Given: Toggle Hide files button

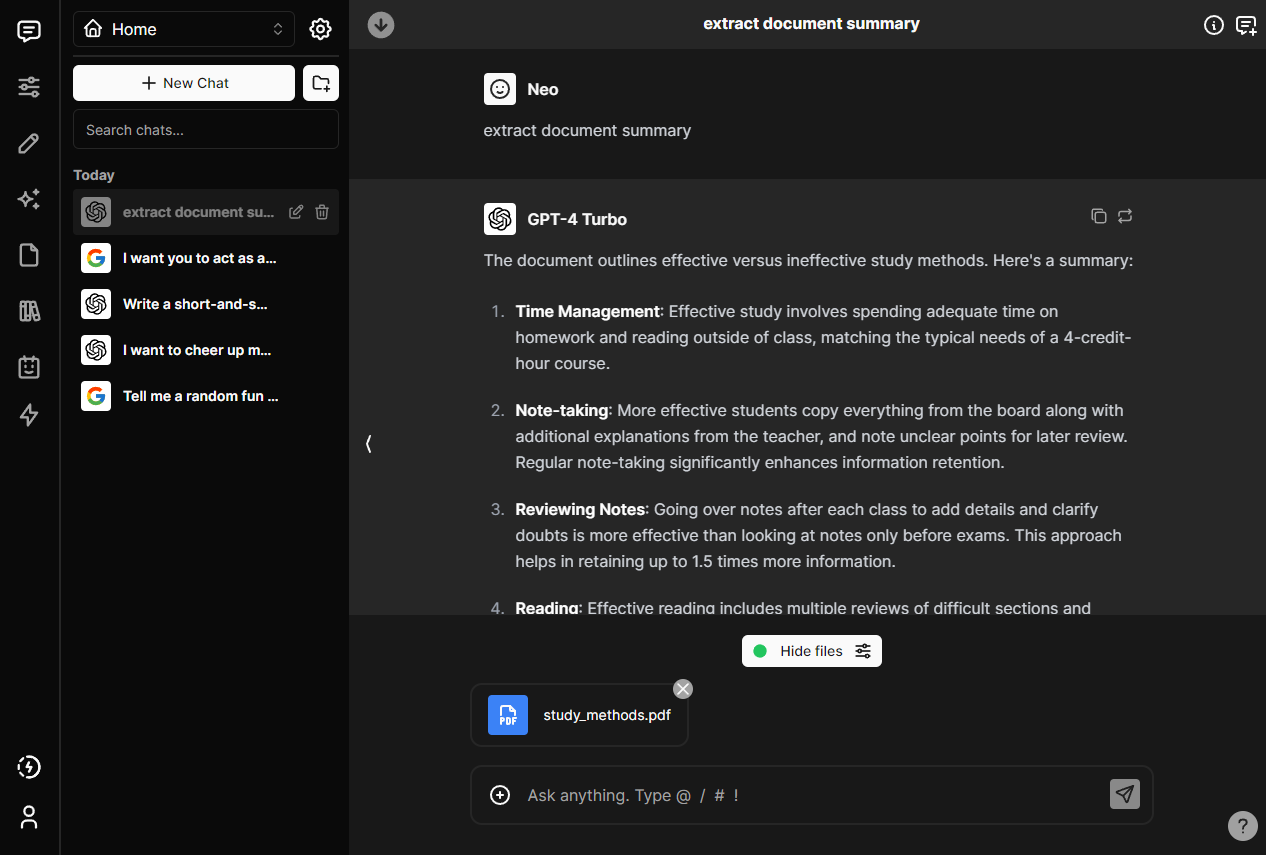Looking at the screenshot, I should [811, 651].
